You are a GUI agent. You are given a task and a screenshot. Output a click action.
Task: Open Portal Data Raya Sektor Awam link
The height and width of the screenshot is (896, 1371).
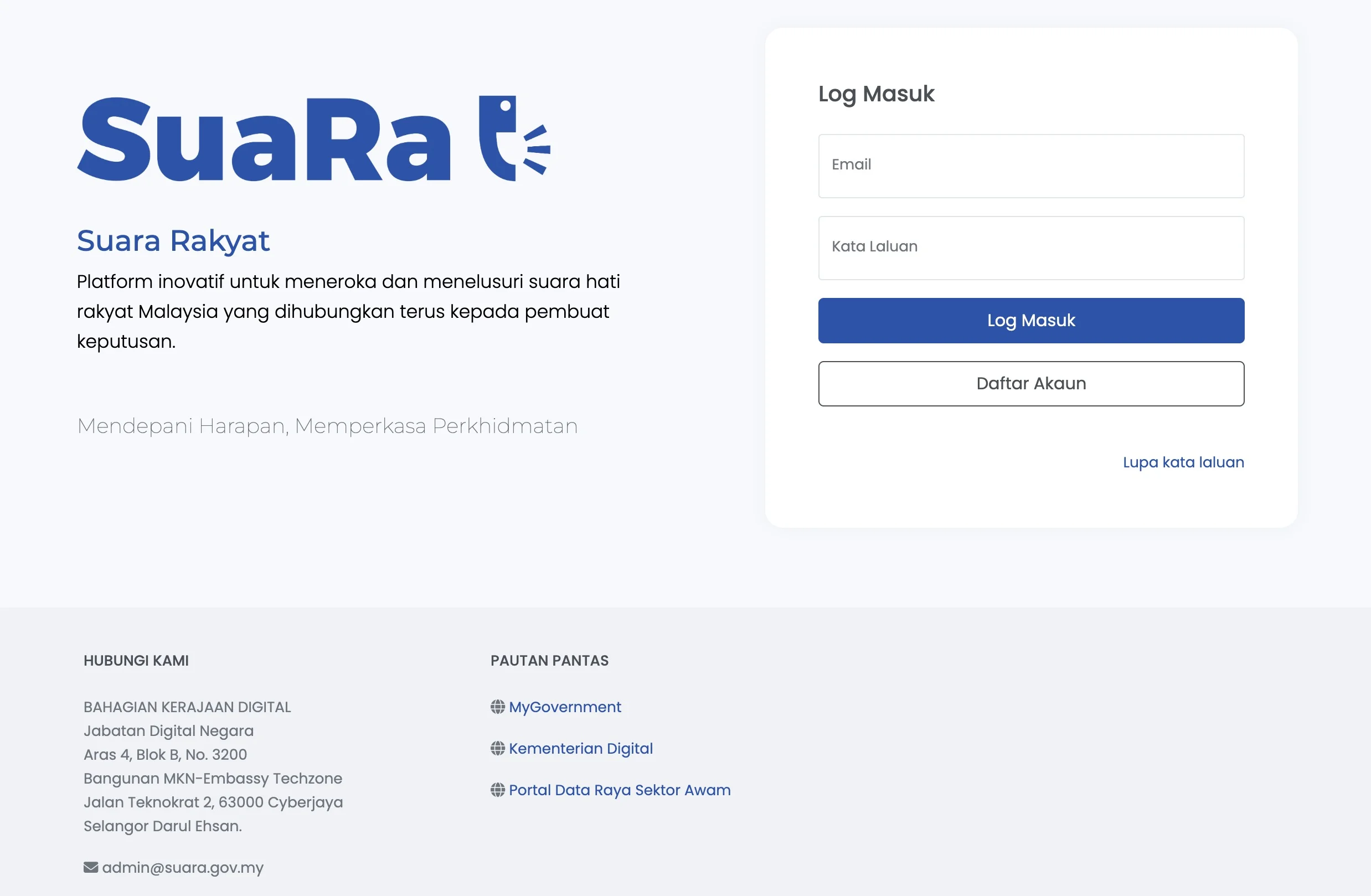619,790
